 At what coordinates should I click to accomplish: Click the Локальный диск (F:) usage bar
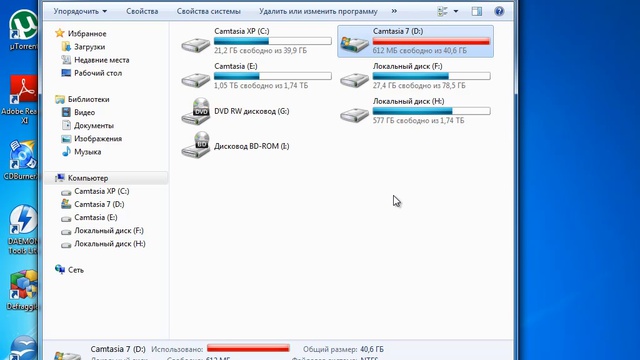431,76
